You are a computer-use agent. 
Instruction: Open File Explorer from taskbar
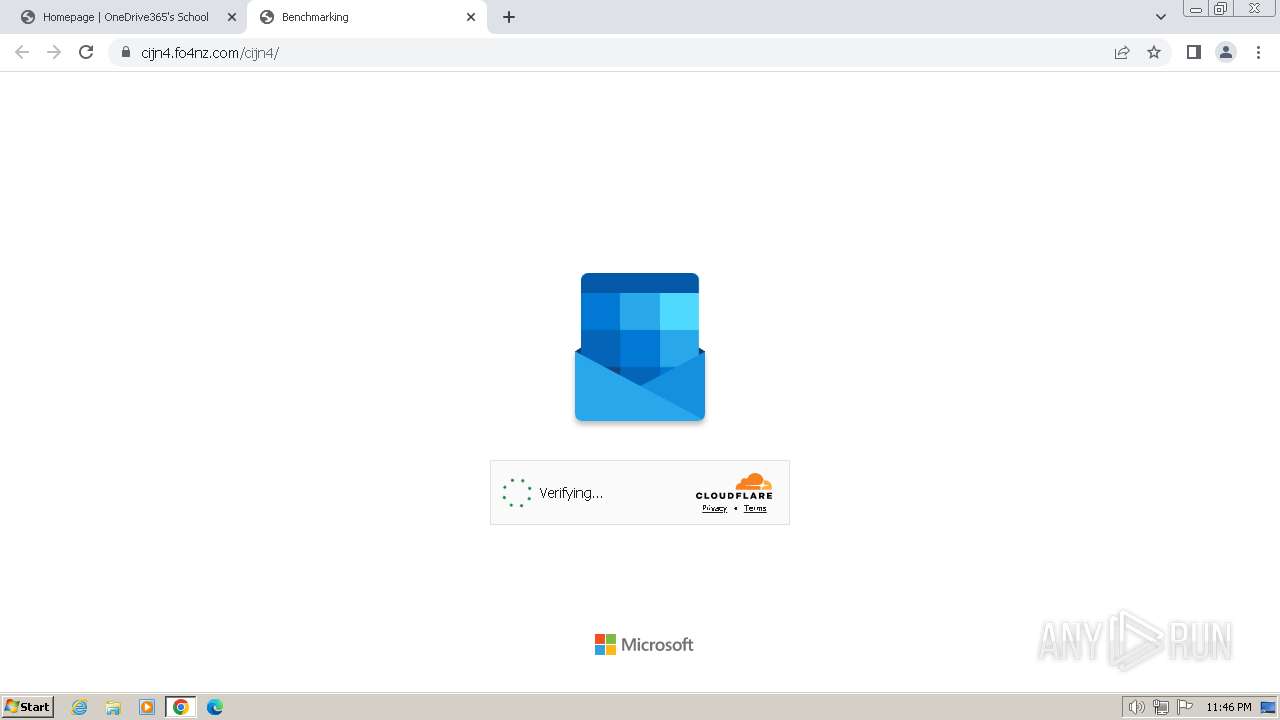pyautogui.click(x=113, y=707)
